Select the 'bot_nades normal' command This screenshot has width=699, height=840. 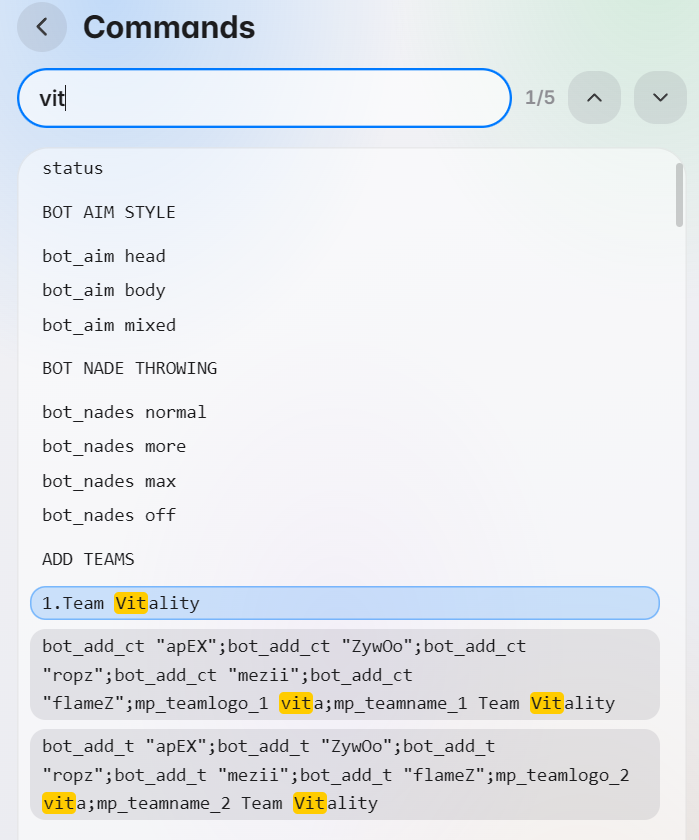[124, 412]
